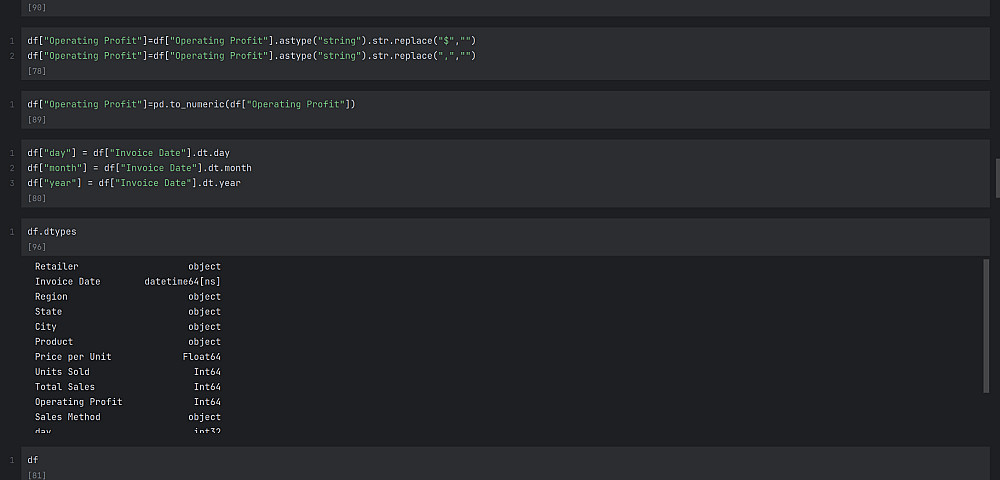Click the notebook page scrollbar thumb

(x=997, y=178)
